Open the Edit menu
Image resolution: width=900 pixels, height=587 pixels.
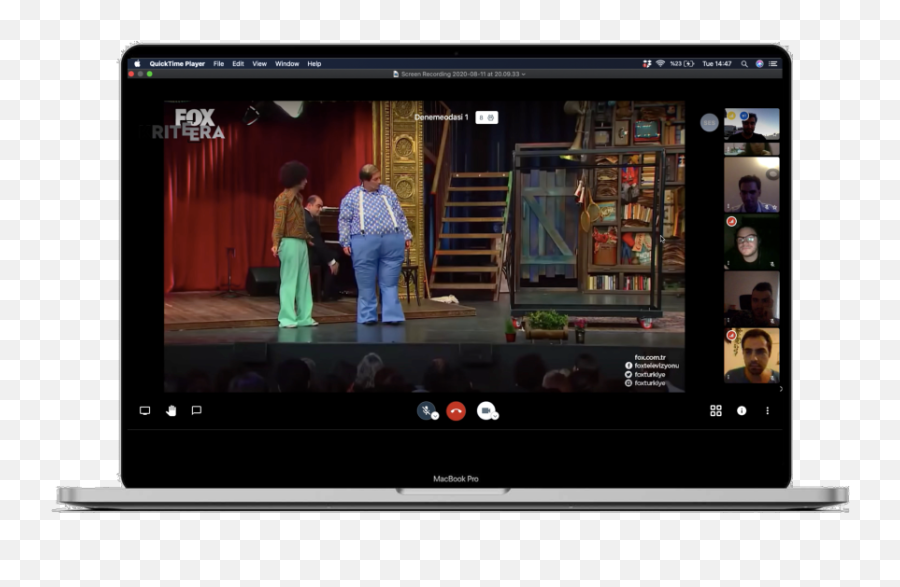(238, 64)
